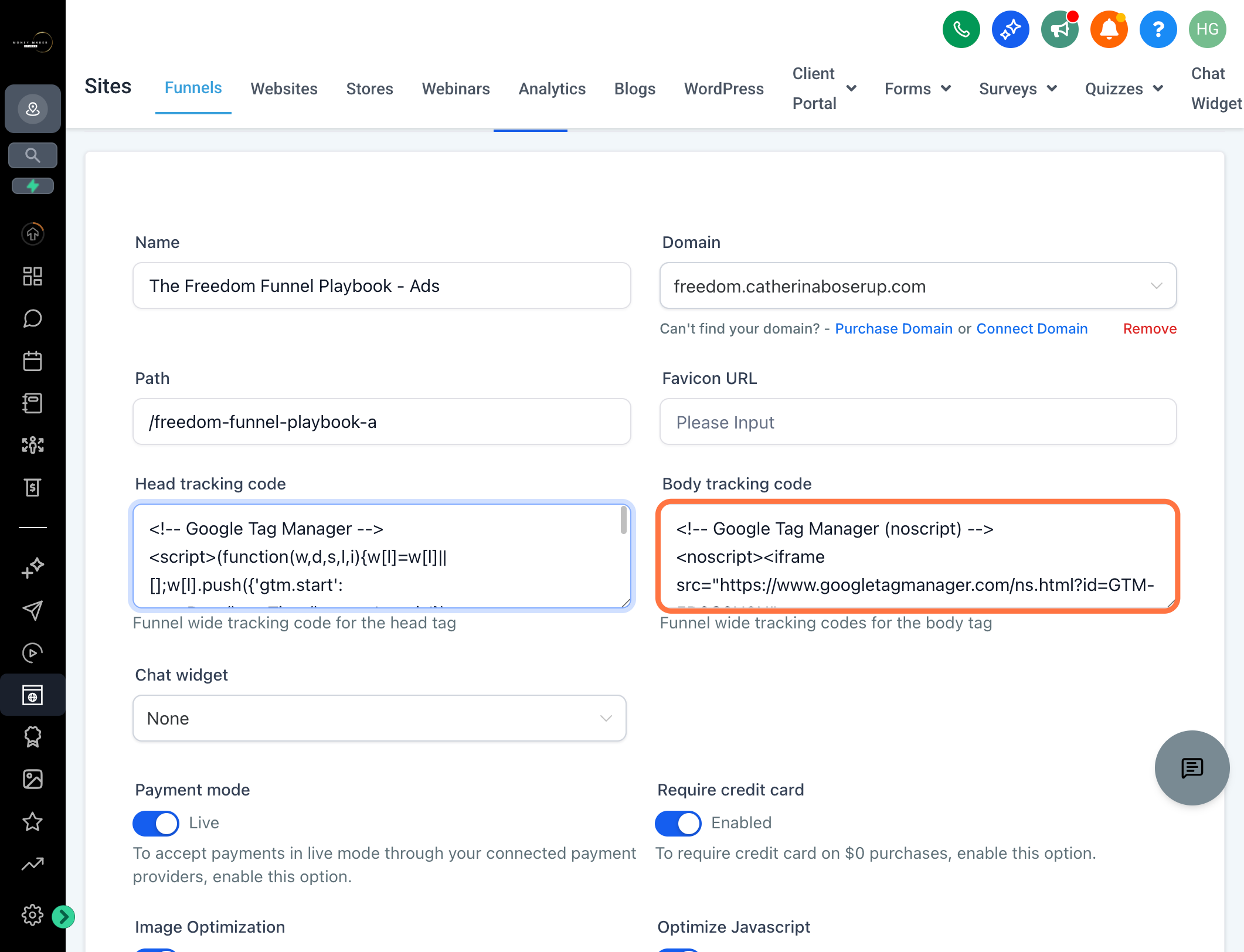
Task: Toggle Payment mode Live switch
Action: [155, 823]
